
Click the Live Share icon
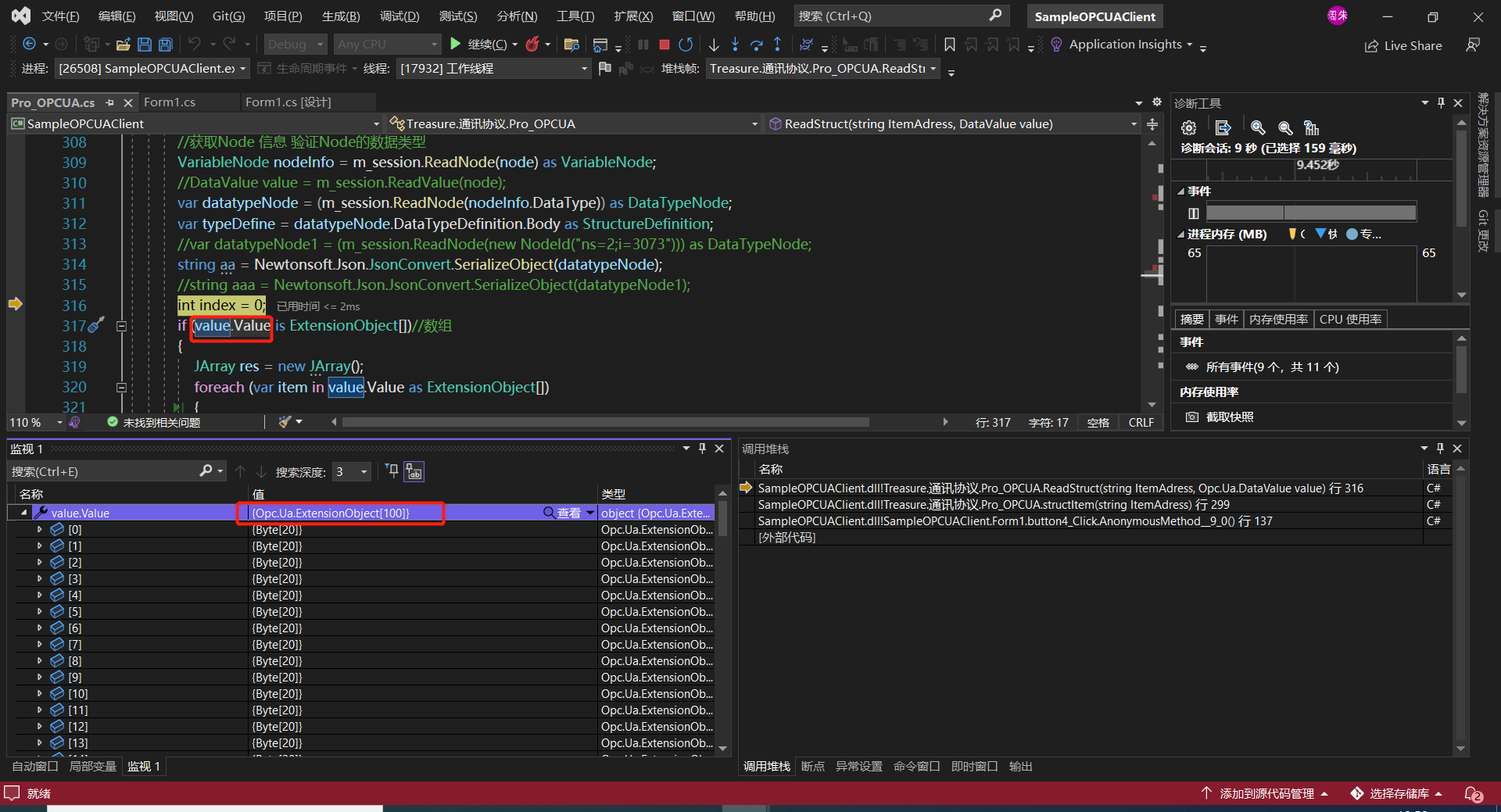(1372, 45)
